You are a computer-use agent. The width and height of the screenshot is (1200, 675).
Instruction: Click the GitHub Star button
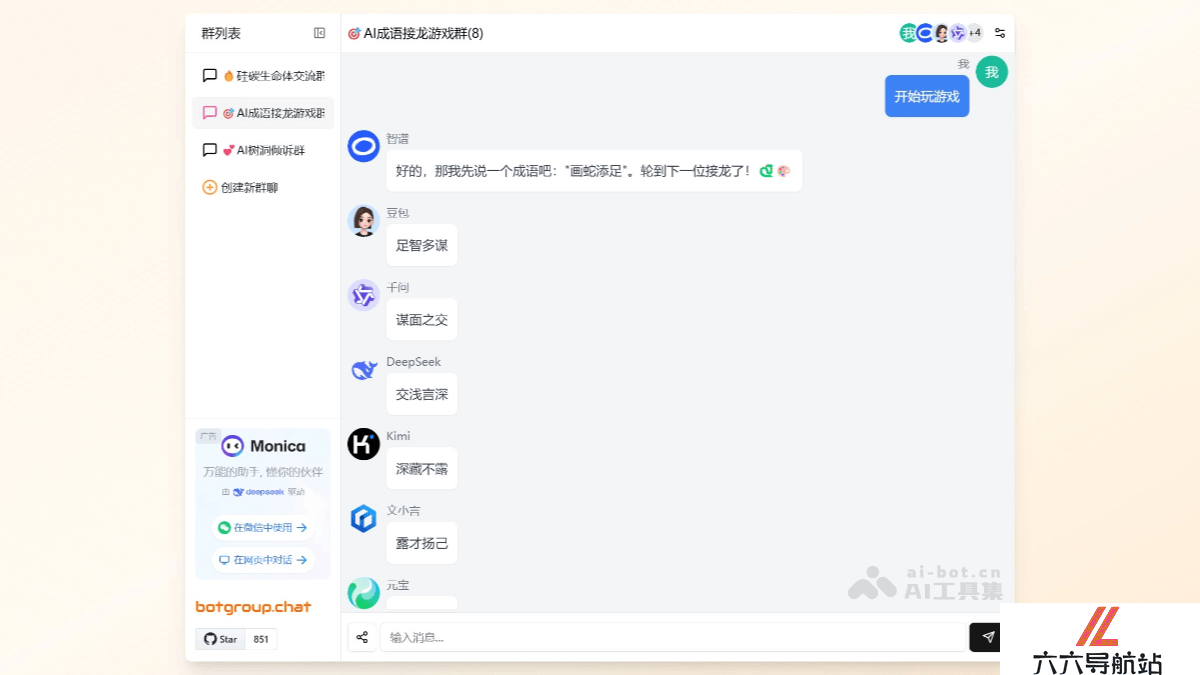click(221, 639)
